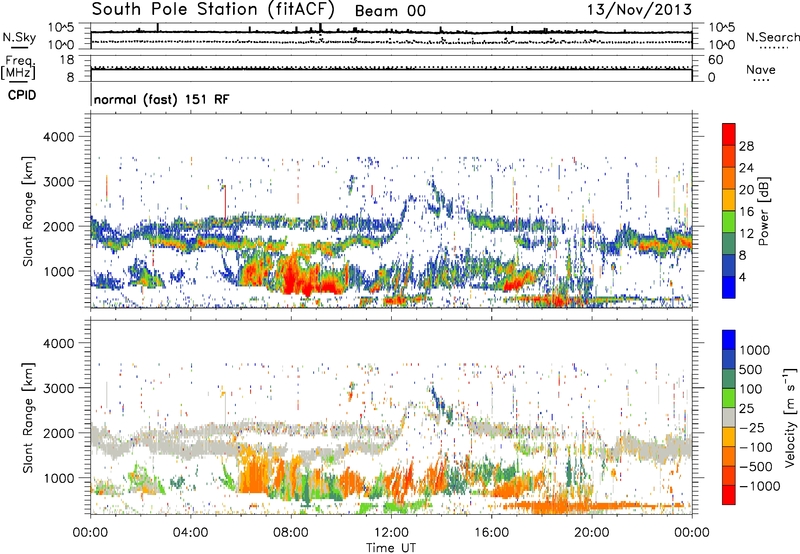Viewport: 800px width, 554px height.
Task: Click the '2000' tick in power panel
Action: pyautogui.click(x=59, y=226)
